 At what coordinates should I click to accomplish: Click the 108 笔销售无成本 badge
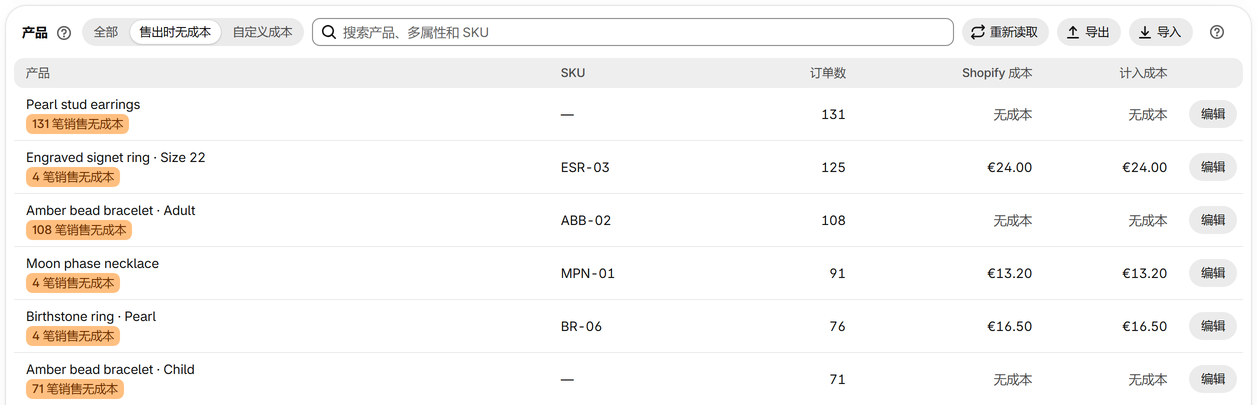[79, 230]
